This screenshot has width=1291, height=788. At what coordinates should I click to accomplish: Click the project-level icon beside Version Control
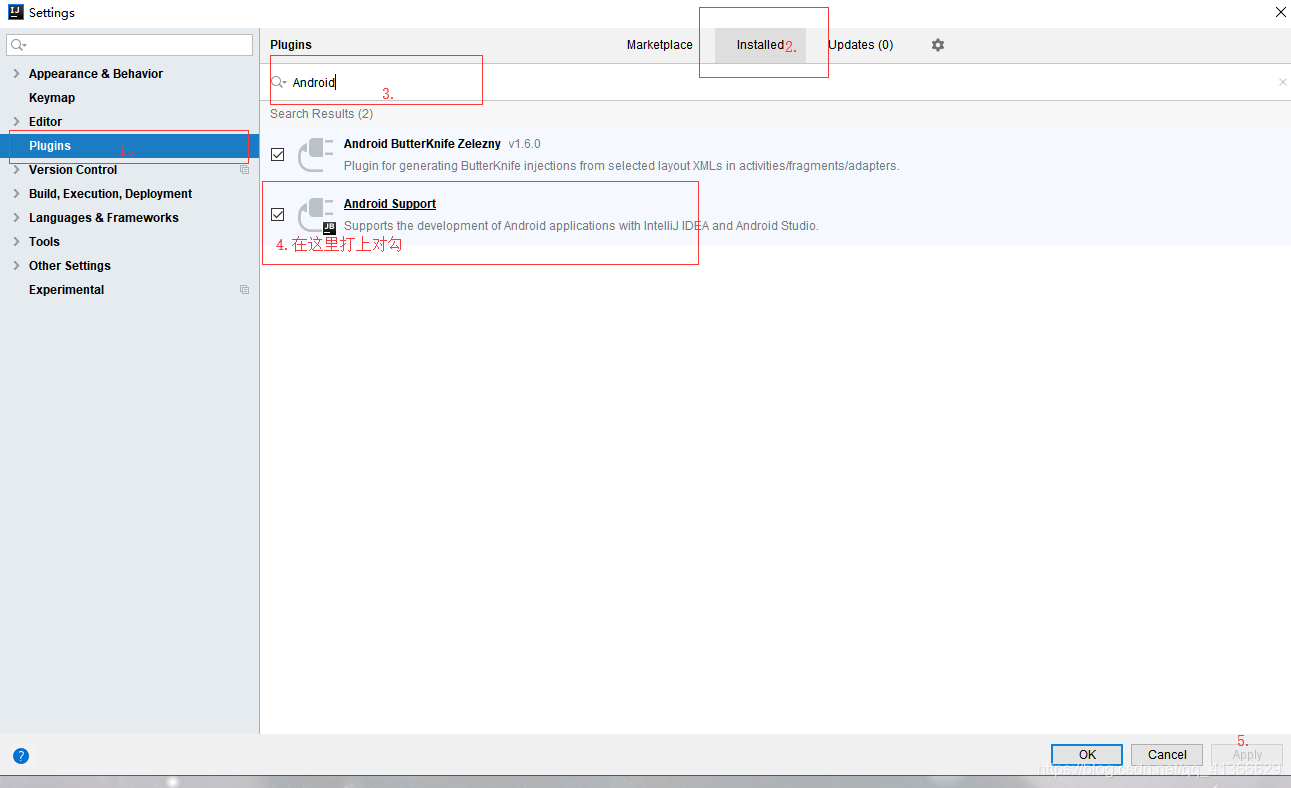244,170
